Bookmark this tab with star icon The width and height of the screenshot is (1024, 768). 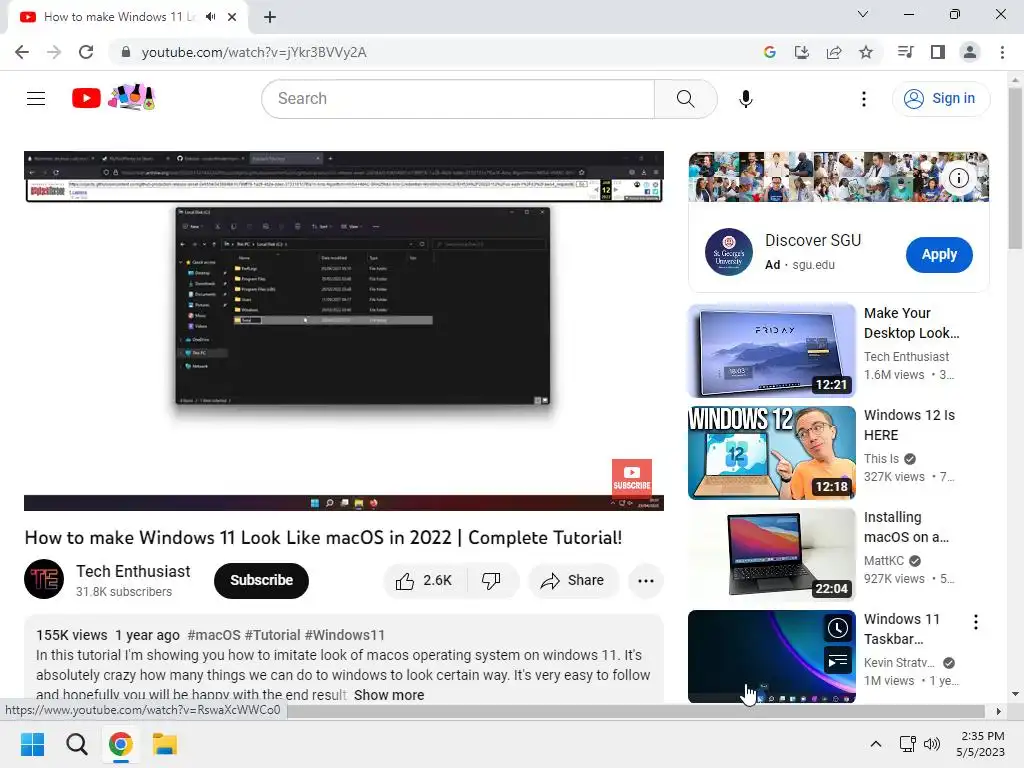(866, 52)
